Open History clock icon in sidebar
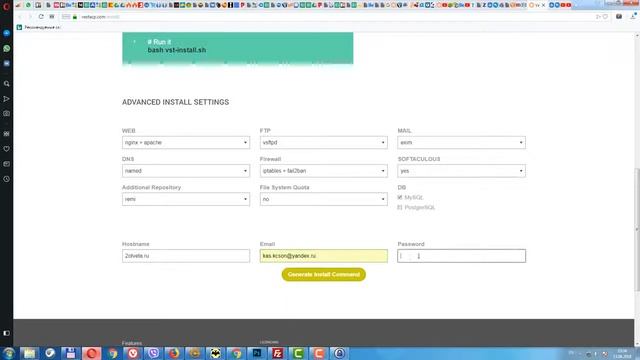This screenshot has height=360, width=640. point(7,179)
